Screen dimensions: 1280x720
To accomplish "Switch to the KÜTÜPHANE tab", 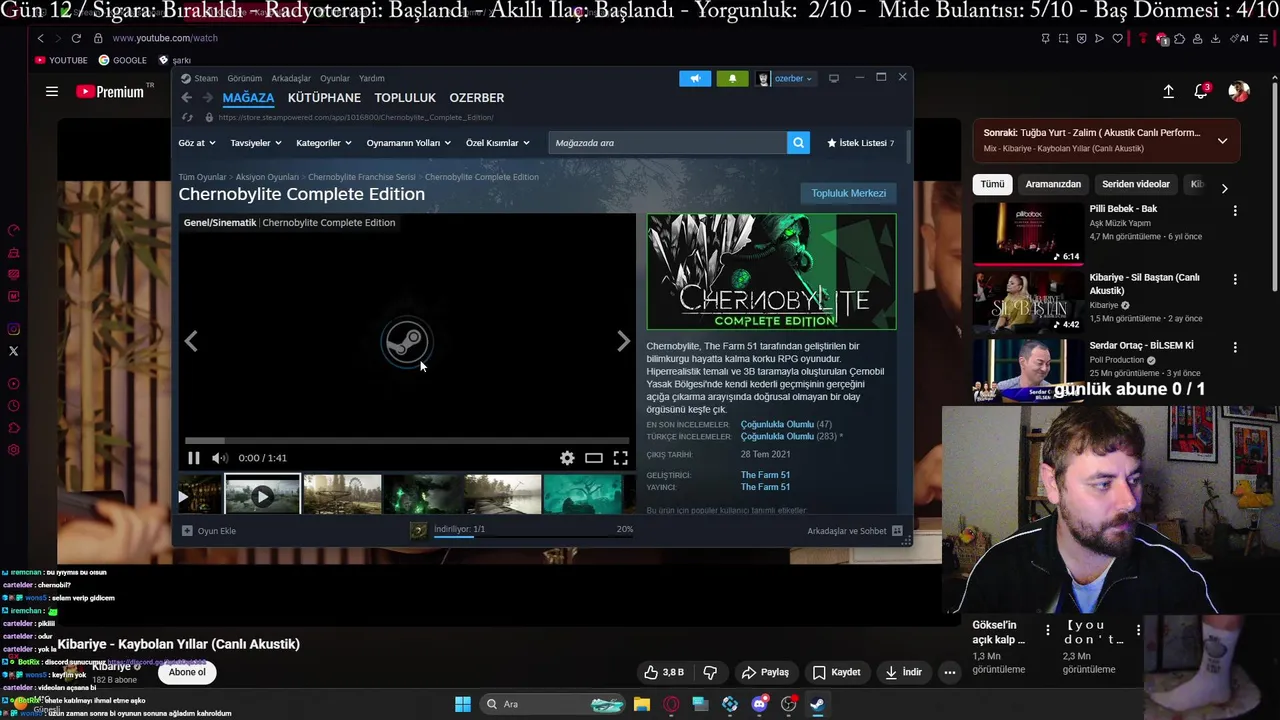I will [x=324, y=98].
